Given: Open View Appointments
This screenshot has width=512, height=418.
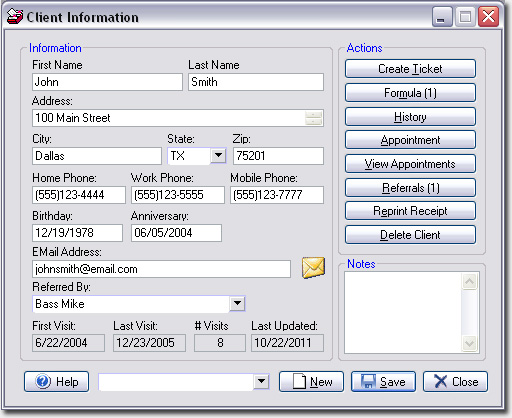Looking at the screenshot, I should click(x=410, y=164).
